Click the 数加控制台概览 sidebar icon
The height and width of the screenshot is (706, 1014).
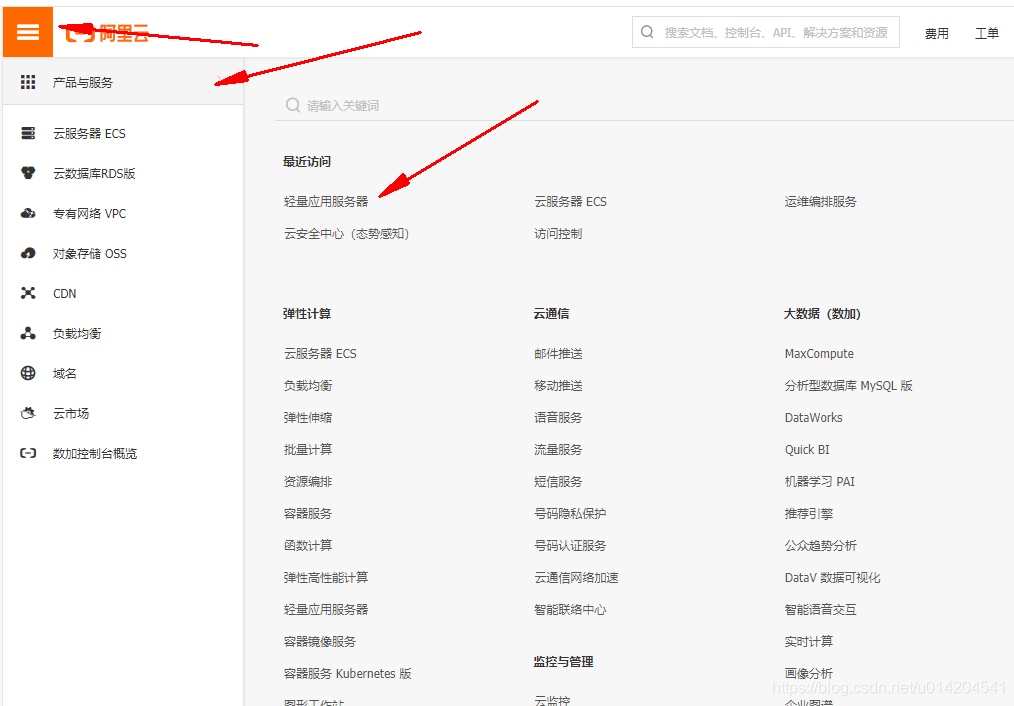[x=28, y=453]
